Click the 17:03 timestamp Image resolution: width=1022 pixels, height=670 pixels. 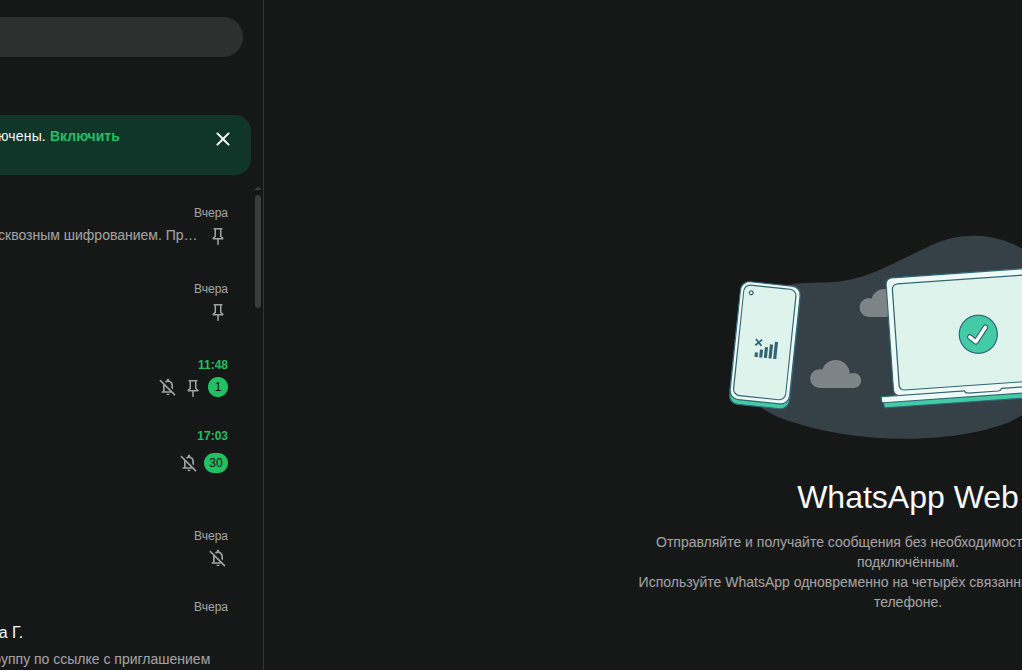tap(212, 436)
